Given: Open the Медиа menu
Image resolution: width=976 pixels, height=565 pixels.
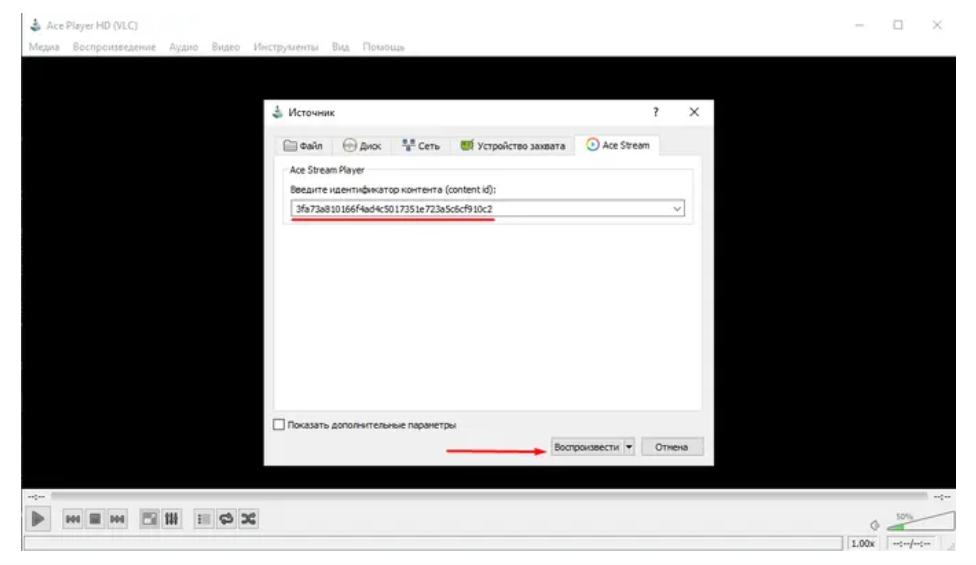Looking at the screenshot, I should point(44,47).
